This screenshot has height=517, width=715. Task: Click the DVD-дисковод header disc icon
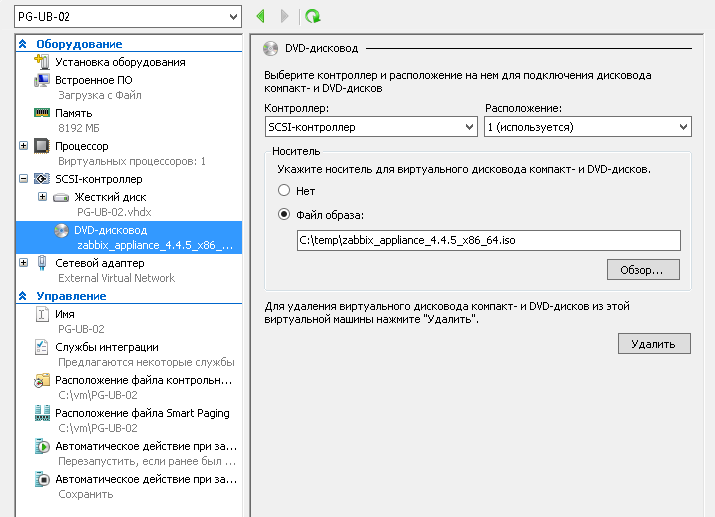point(270,48)
